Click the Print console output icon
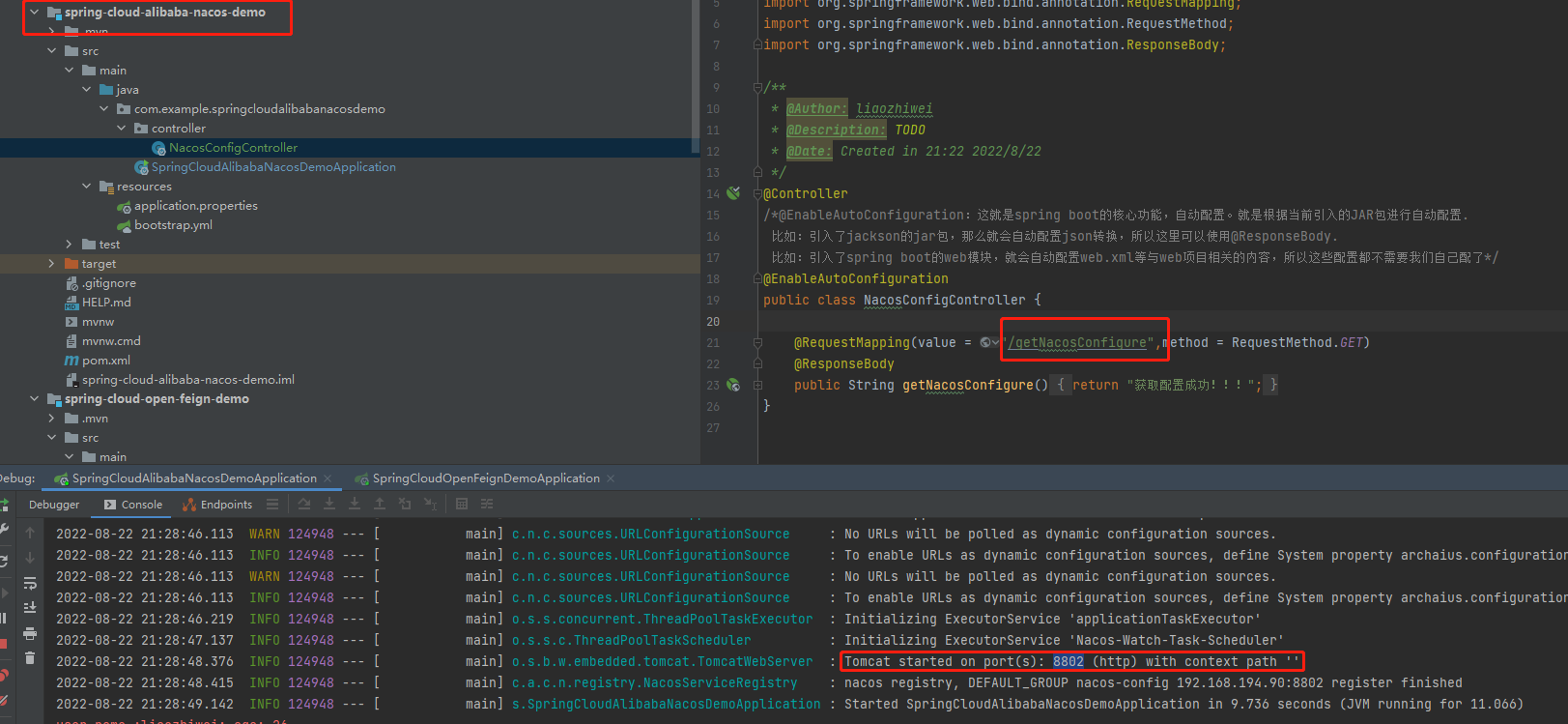The image size is (1568, 724). pyautogui.click(x=30, y=633)
